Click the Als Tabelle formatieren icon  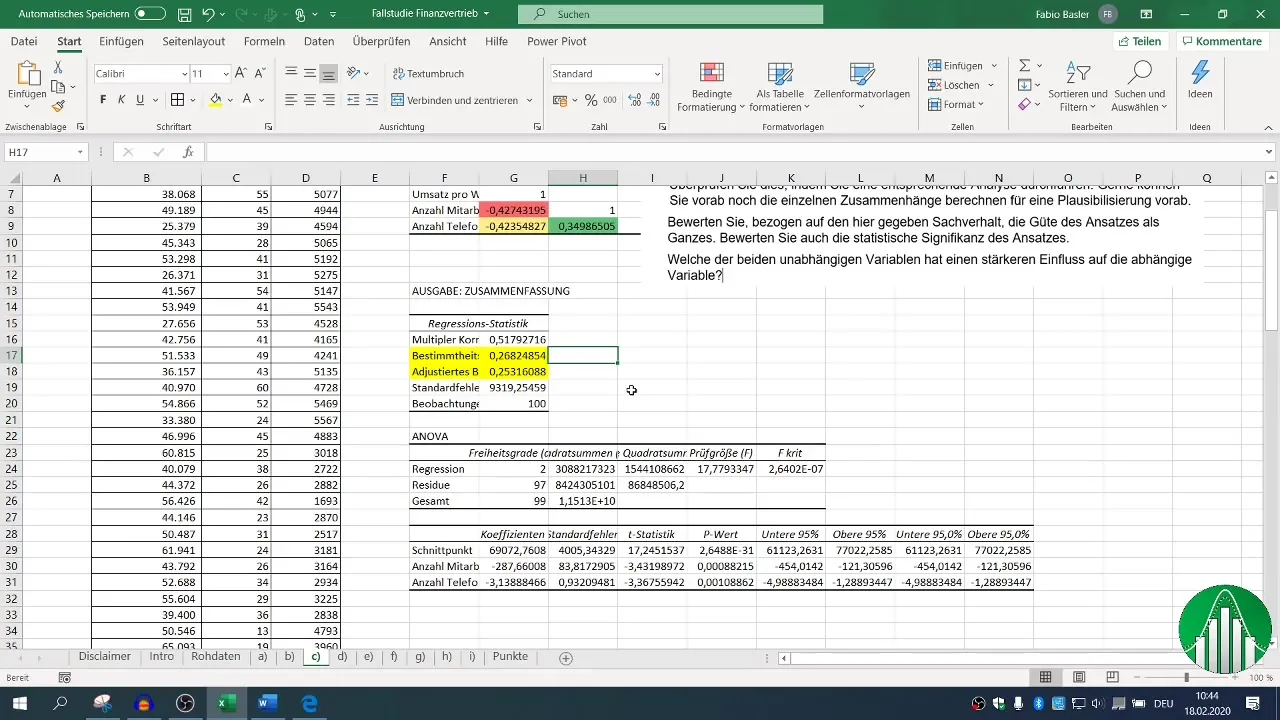tap(779, 73)
